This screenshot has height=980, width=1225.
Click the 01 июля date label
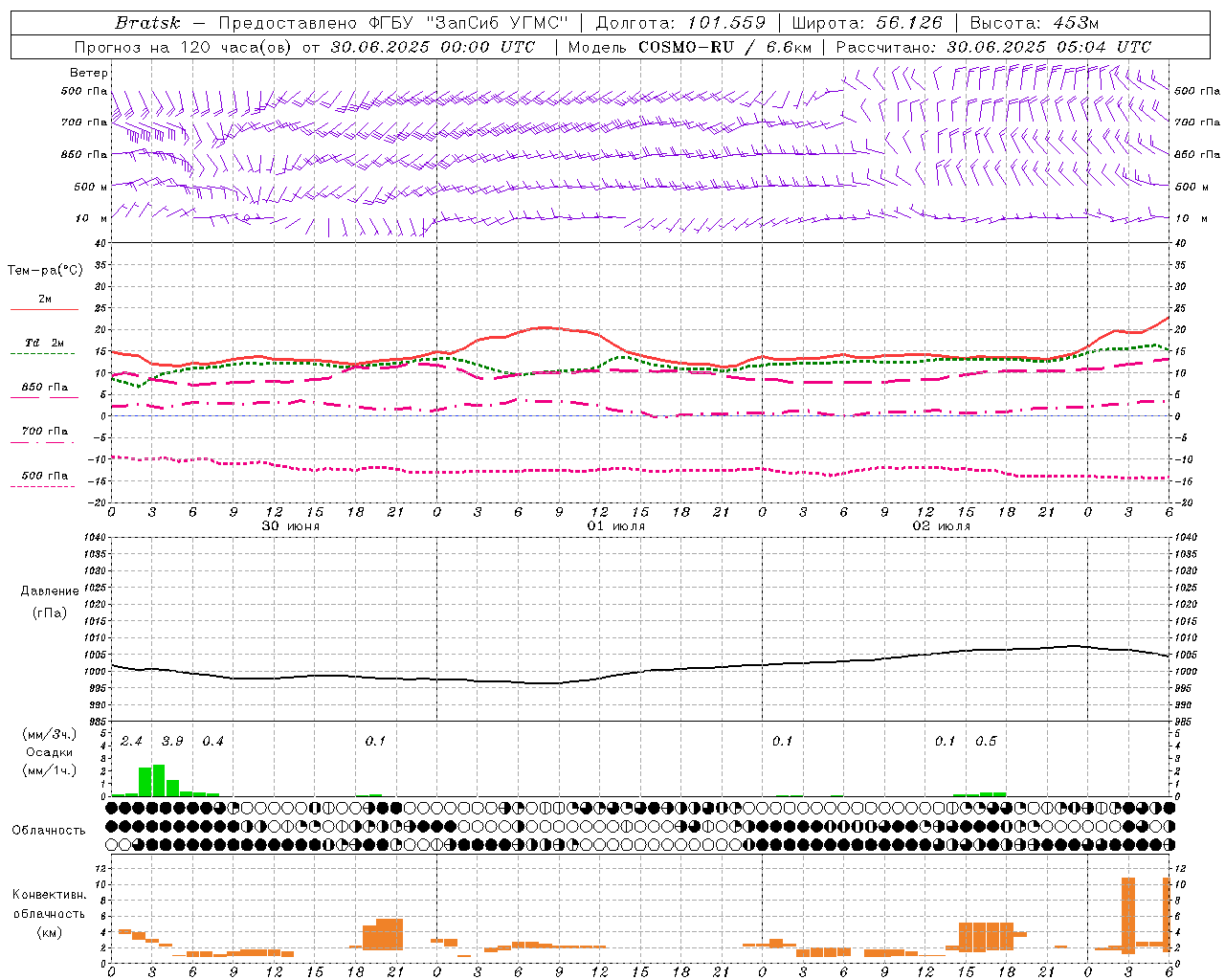tap(616, 526)
